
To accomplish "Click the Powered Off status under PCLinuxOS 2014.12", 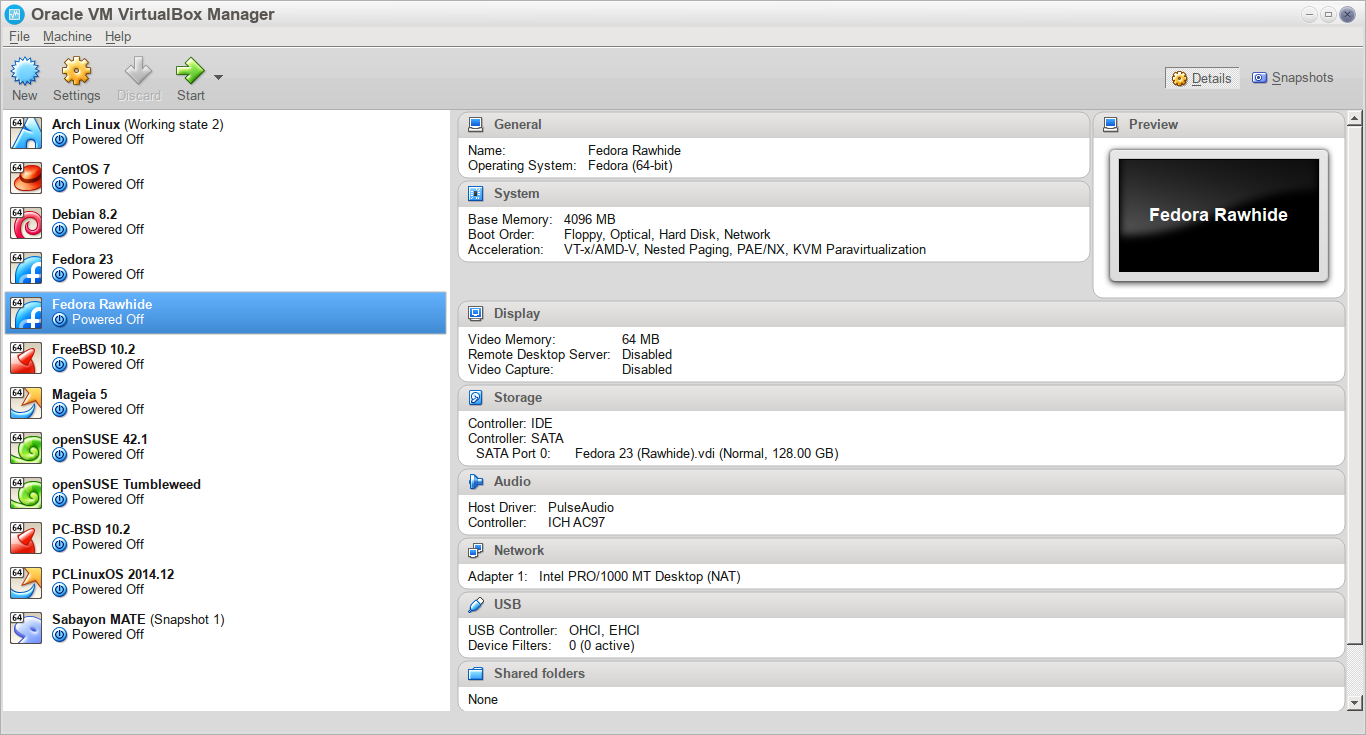I will click(x=108, y=590).
